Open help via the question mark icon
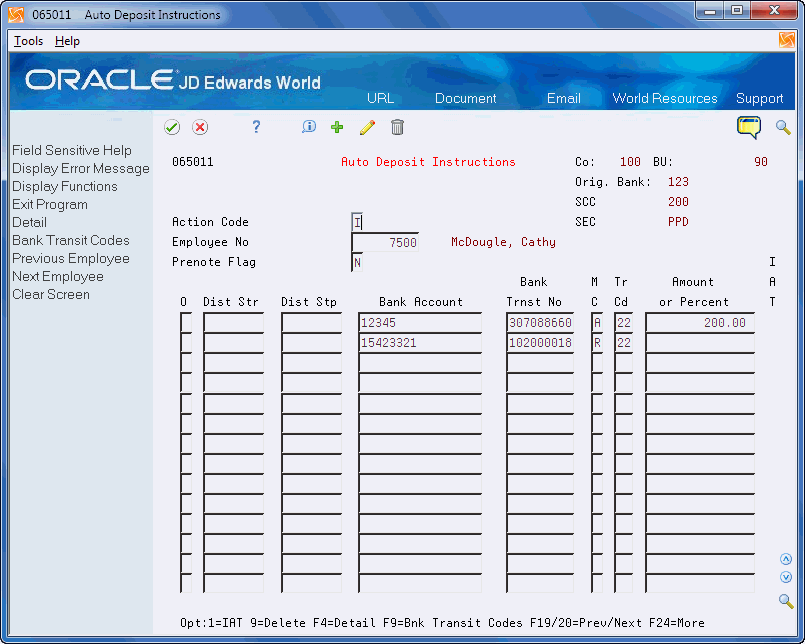The height and width of the screenshot is (644, 805). (x=256, y=126)
